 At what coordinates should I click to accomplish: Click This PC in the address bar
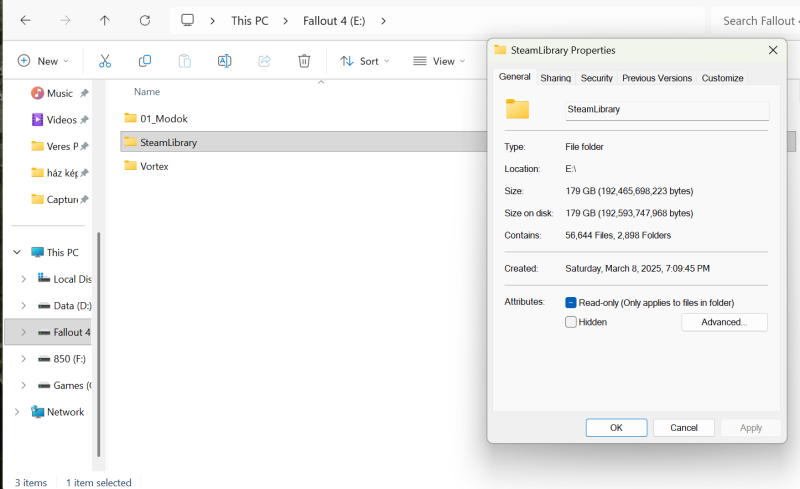249,21
